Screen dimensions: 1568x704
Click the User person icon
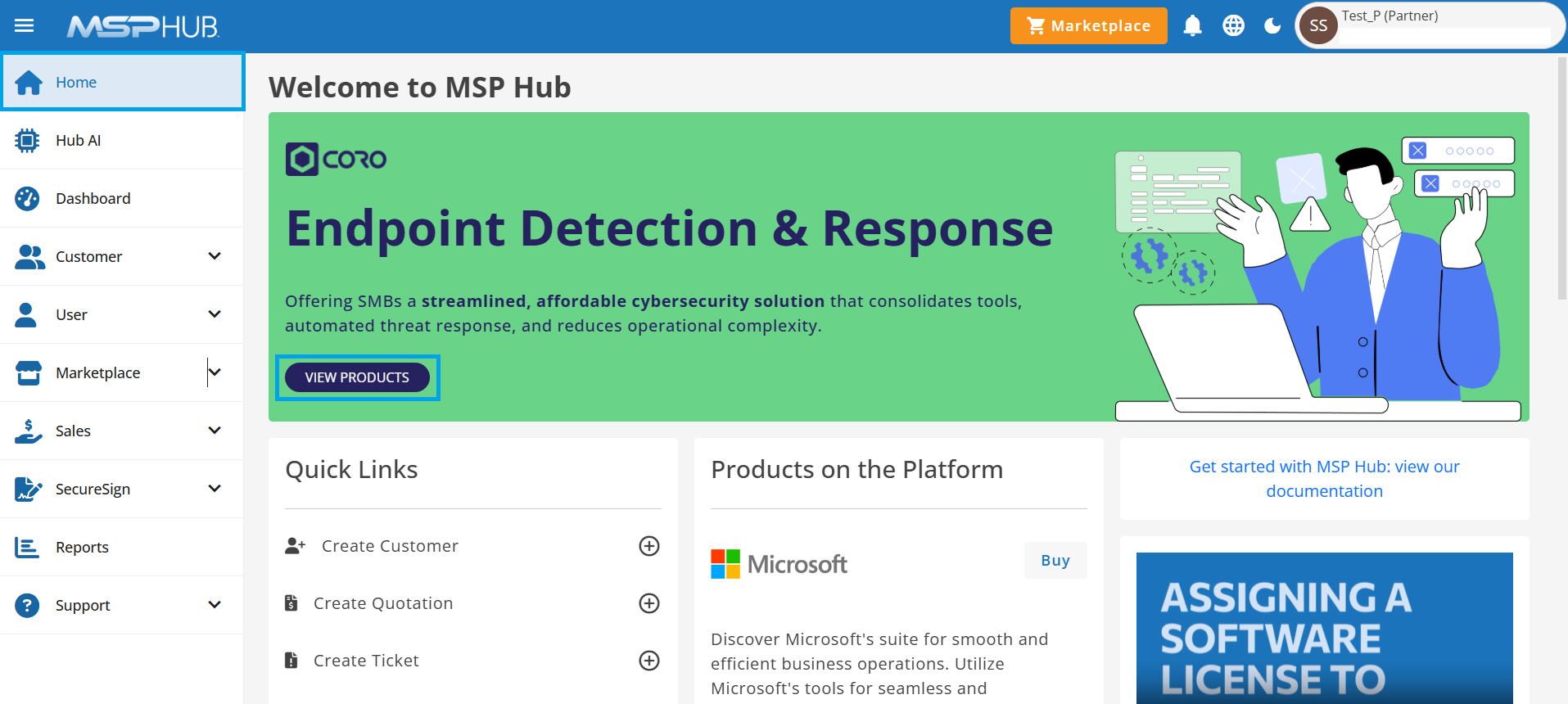[26, 314]
